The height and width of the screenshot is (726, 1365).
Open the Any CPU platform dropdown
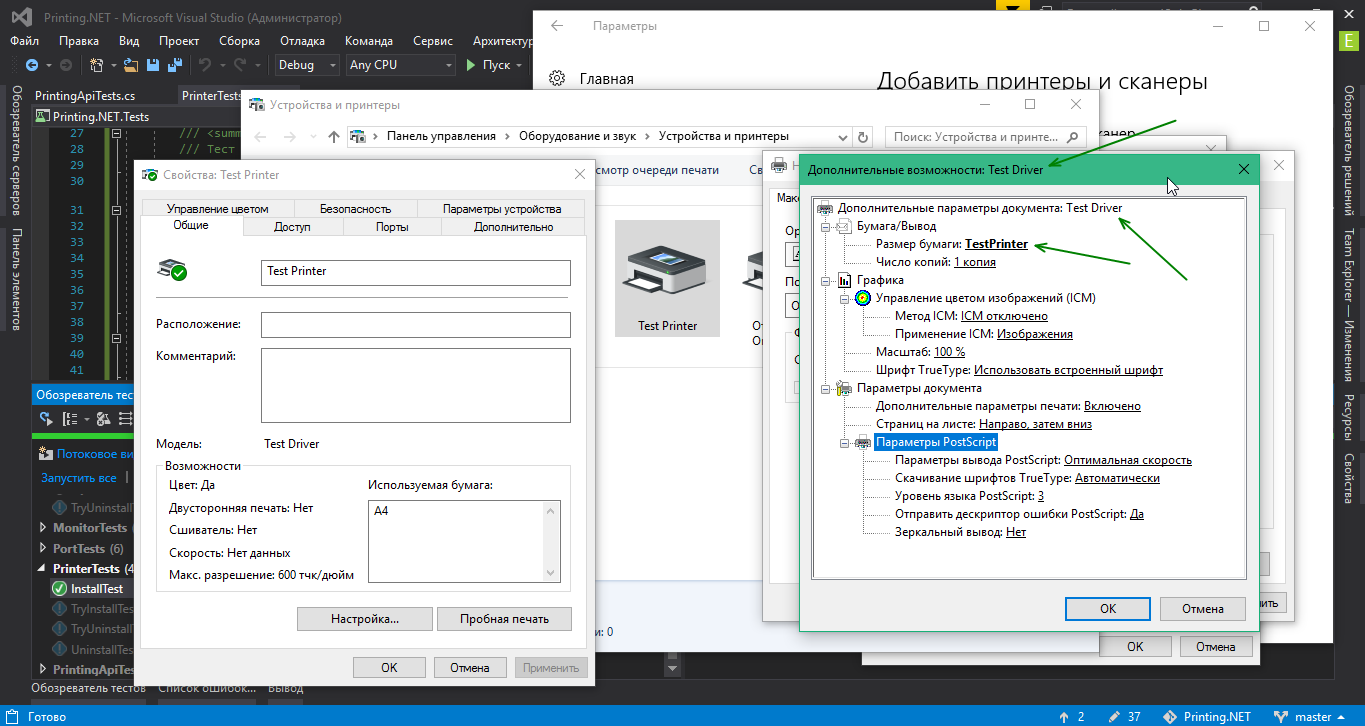(x=400, y=65)
